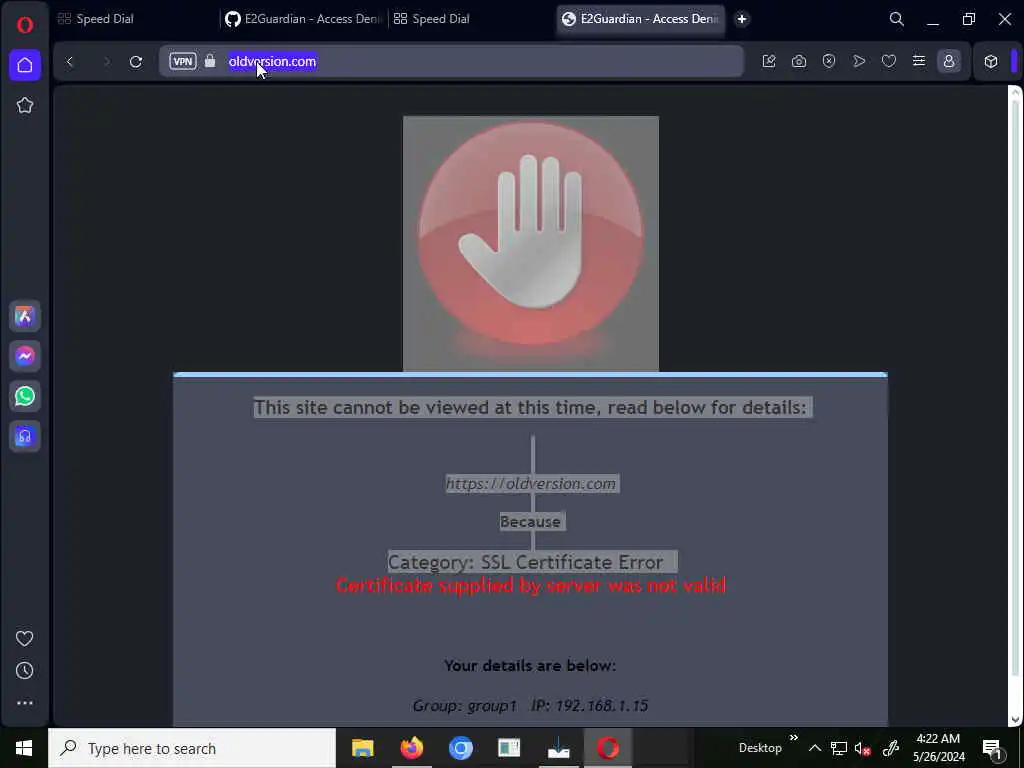Launch Aria AI from the sidebar
Screen dimensions: 1024x768
(x=25, y=317)
